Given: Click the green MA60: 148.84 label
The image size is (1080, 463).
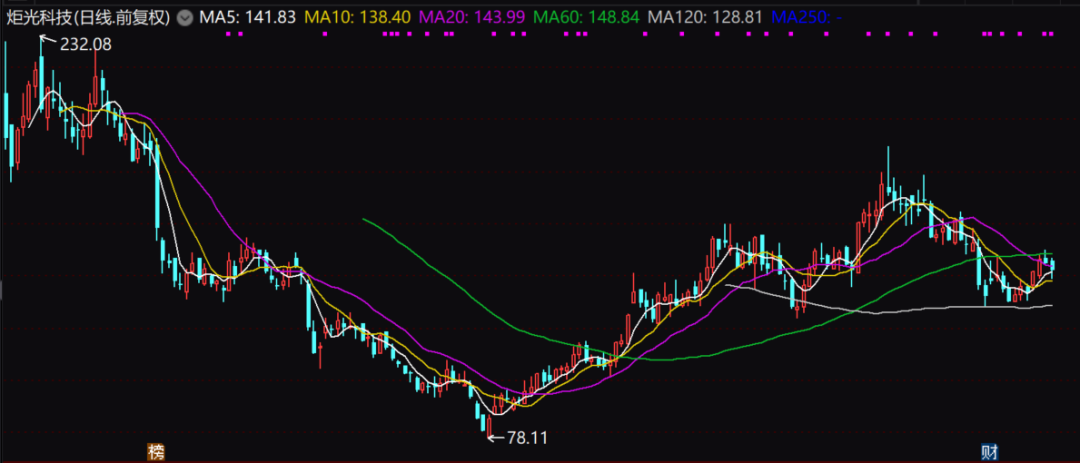Looking at the screenshot, I should [x=585, y=18].
